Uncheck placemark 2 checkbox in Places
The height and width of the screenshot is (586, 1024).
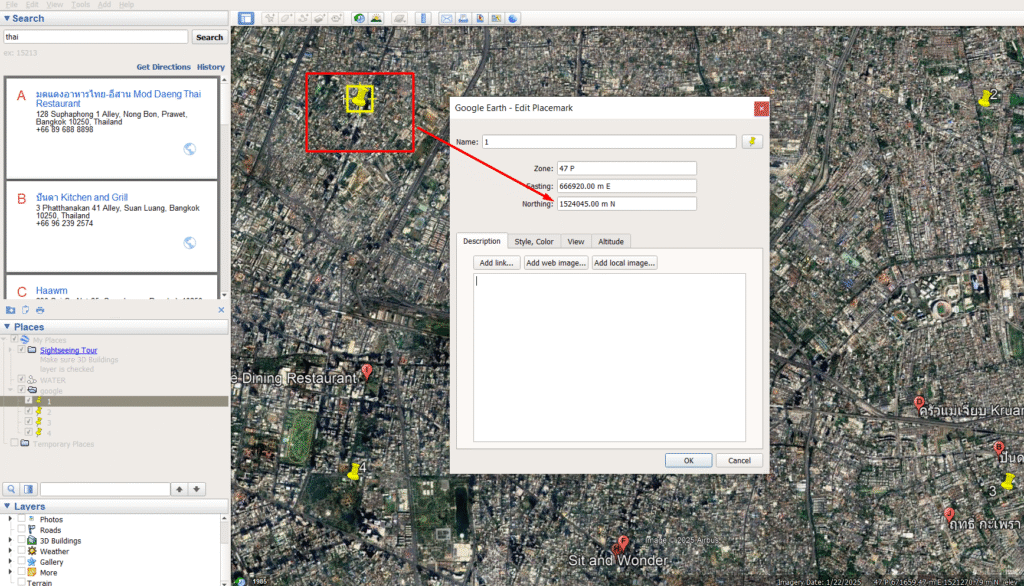coord(28,411)
